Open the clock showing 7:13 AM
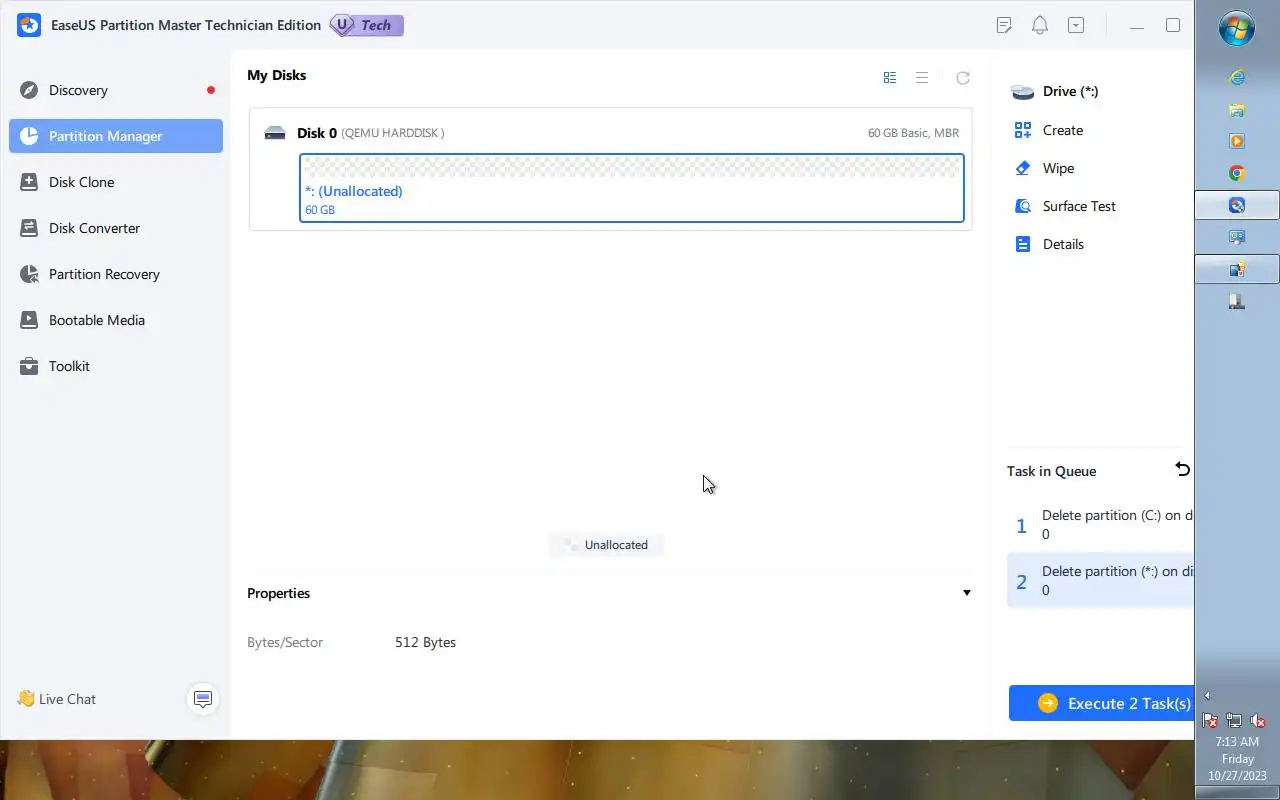The width and height of the screenshot is (1280, 800). coord(1237,759)
